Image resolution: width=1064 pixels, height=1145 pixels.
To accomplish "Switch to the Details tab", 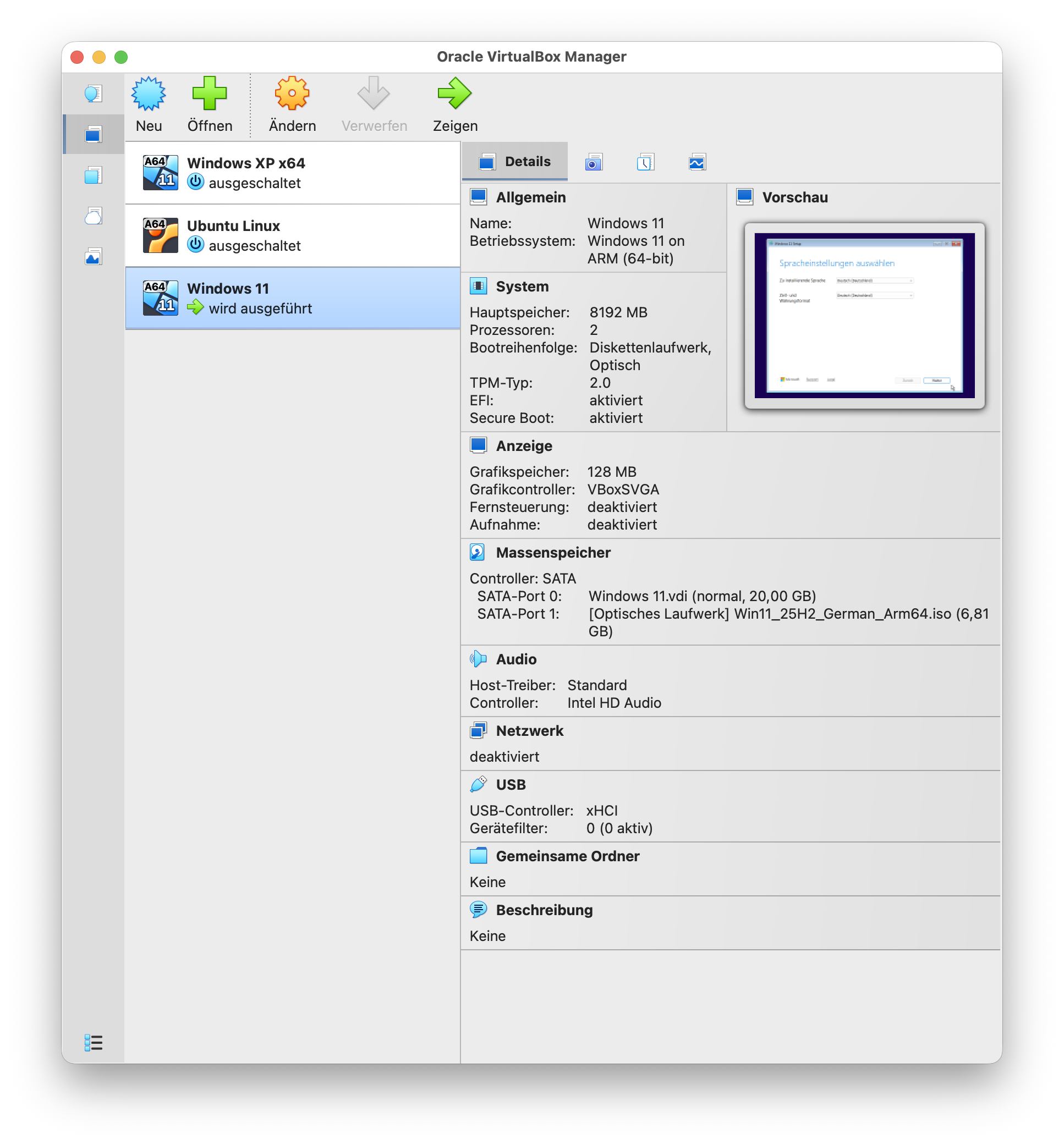I will [x=515, y=161].
